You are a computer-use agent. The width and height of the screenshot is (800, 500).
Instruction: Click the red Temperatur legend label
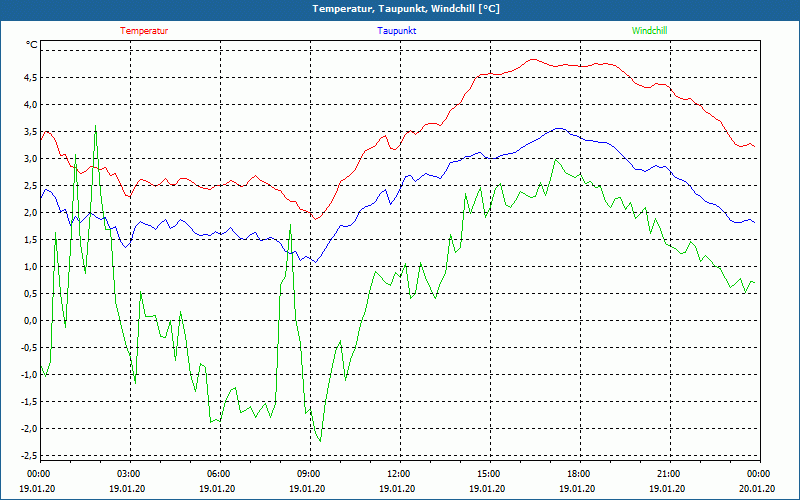coord(144,31)
